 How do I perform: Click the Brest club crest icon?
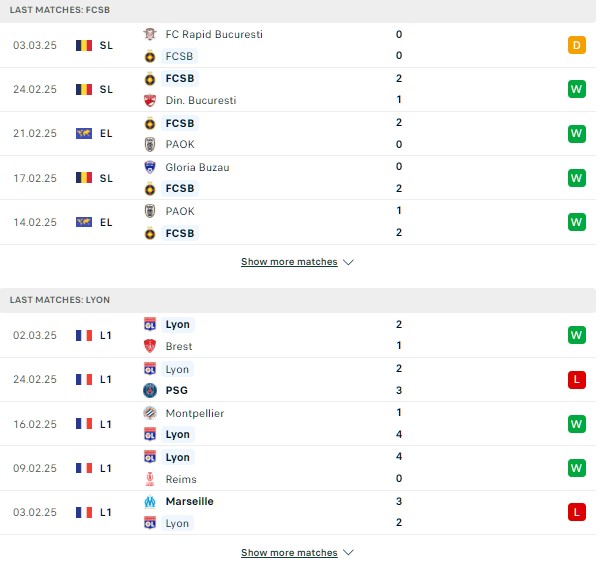coord(150,346)
